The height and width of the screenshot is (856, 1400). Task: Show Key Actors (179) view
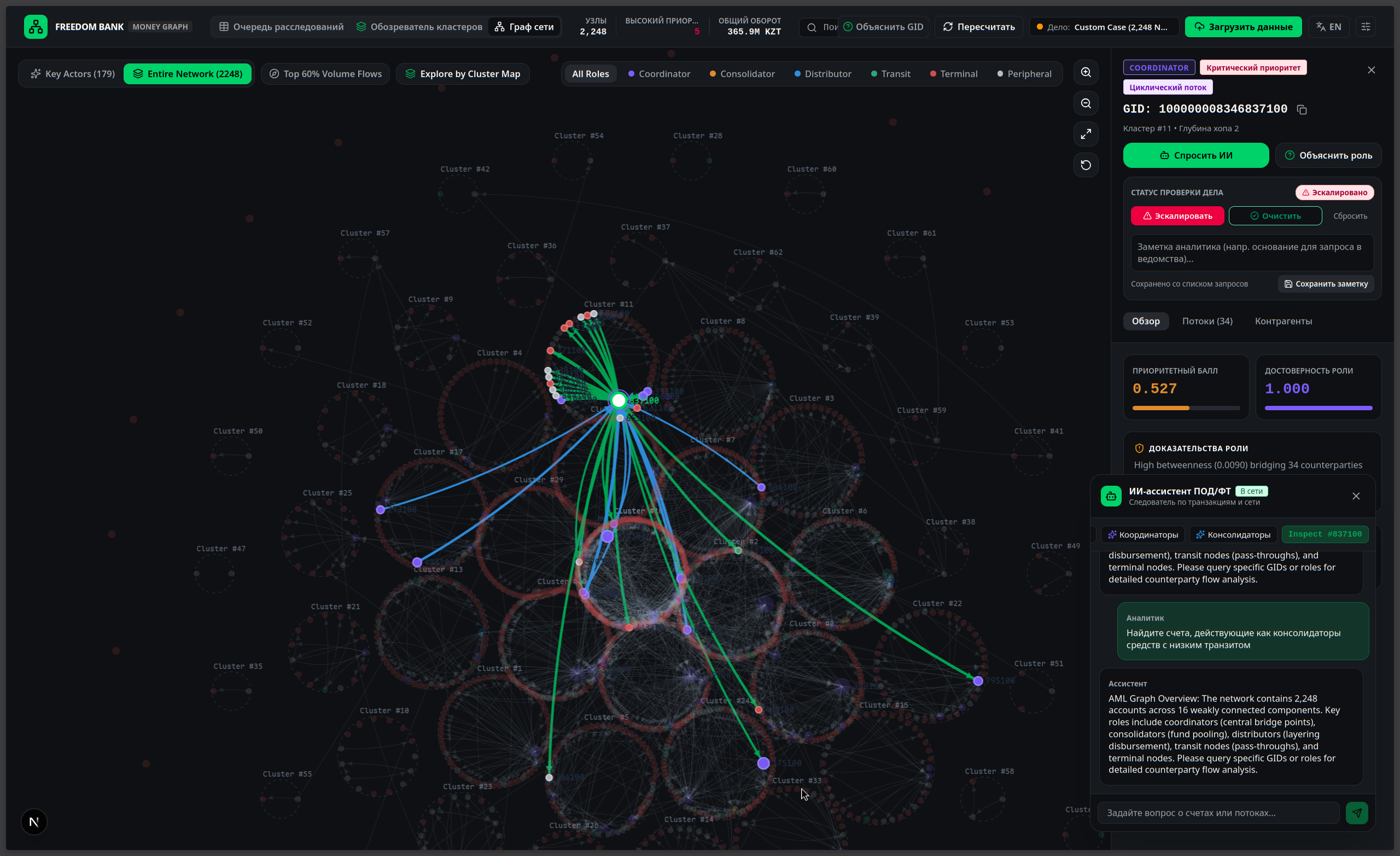pos(73,74)
